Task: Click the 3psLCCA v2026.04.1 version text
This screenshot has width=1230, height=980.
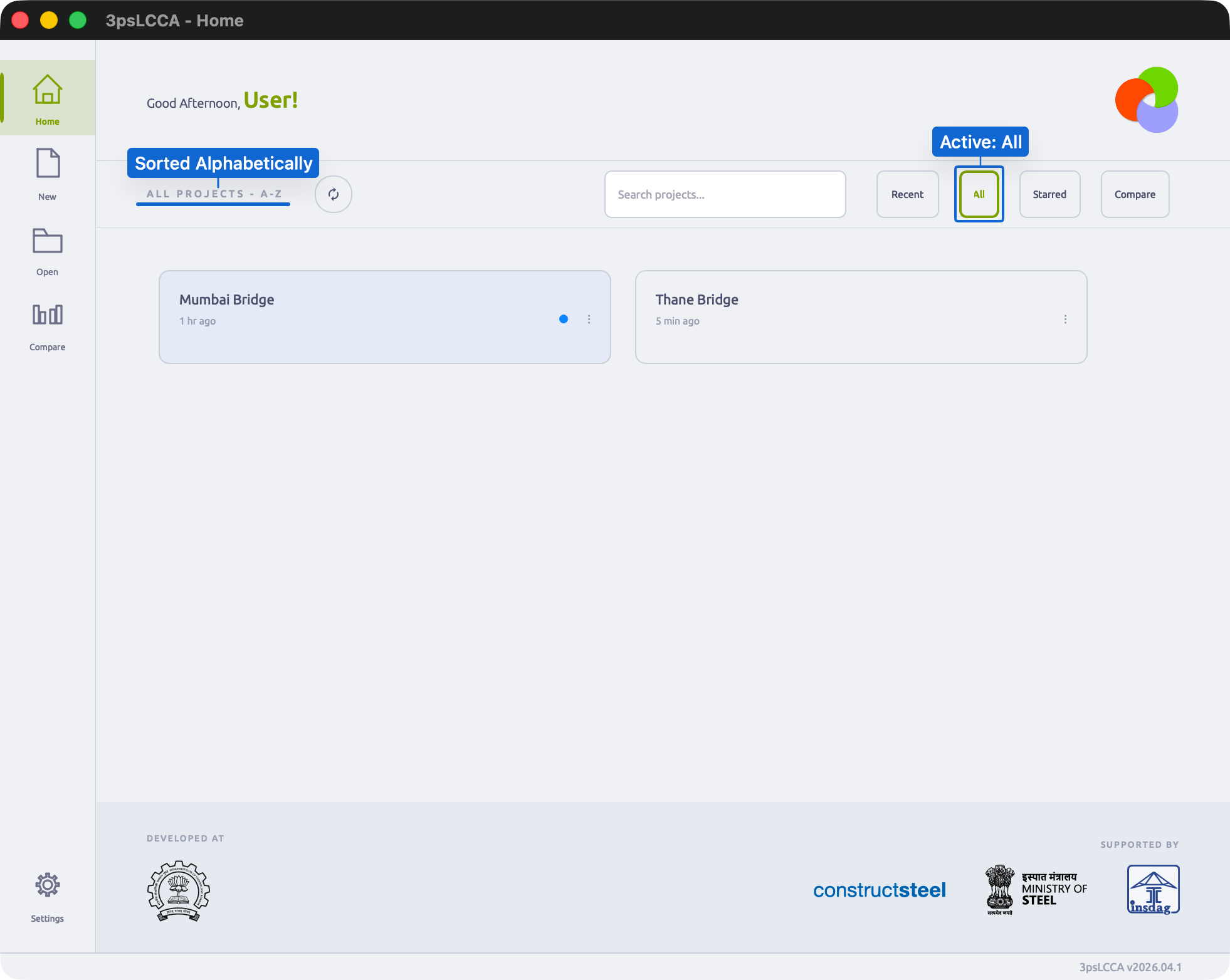Action: tap(1130, 967)
